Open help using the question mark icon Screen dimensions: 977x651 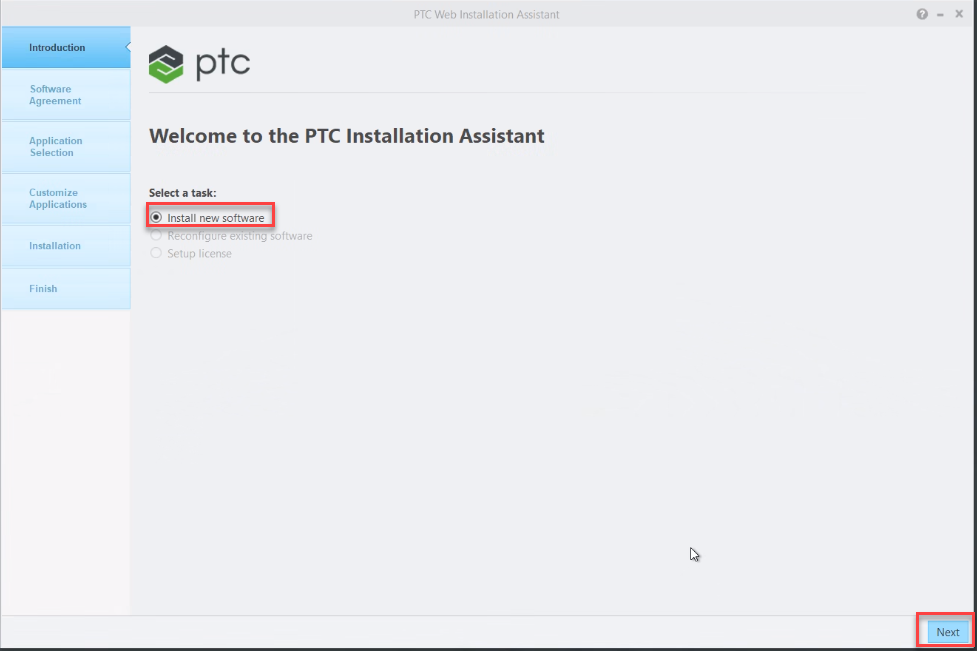click(x=921, y=14)
